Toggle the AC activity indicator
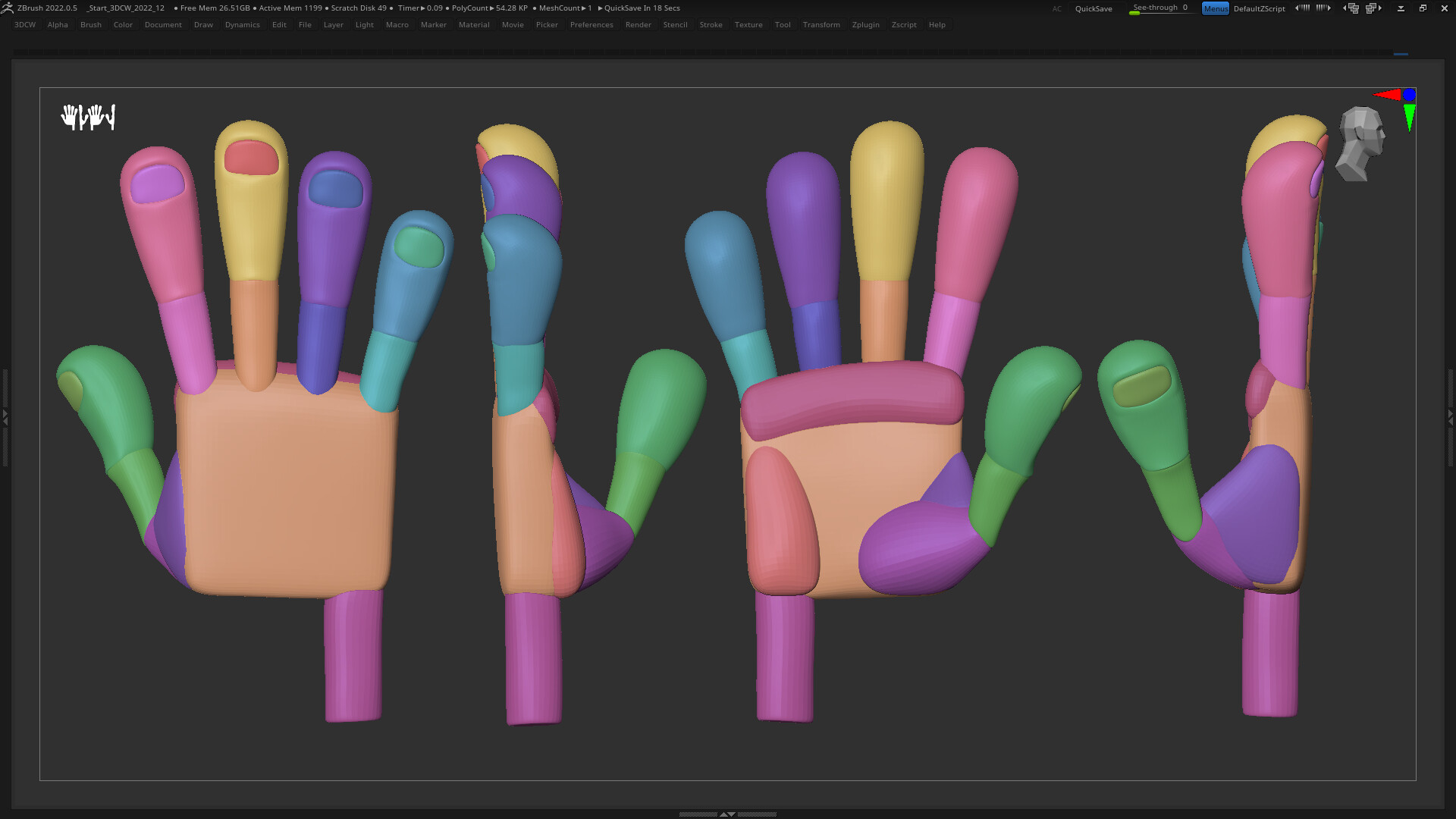Screen dimensions: 1456x819 [x=1057, y=9]
